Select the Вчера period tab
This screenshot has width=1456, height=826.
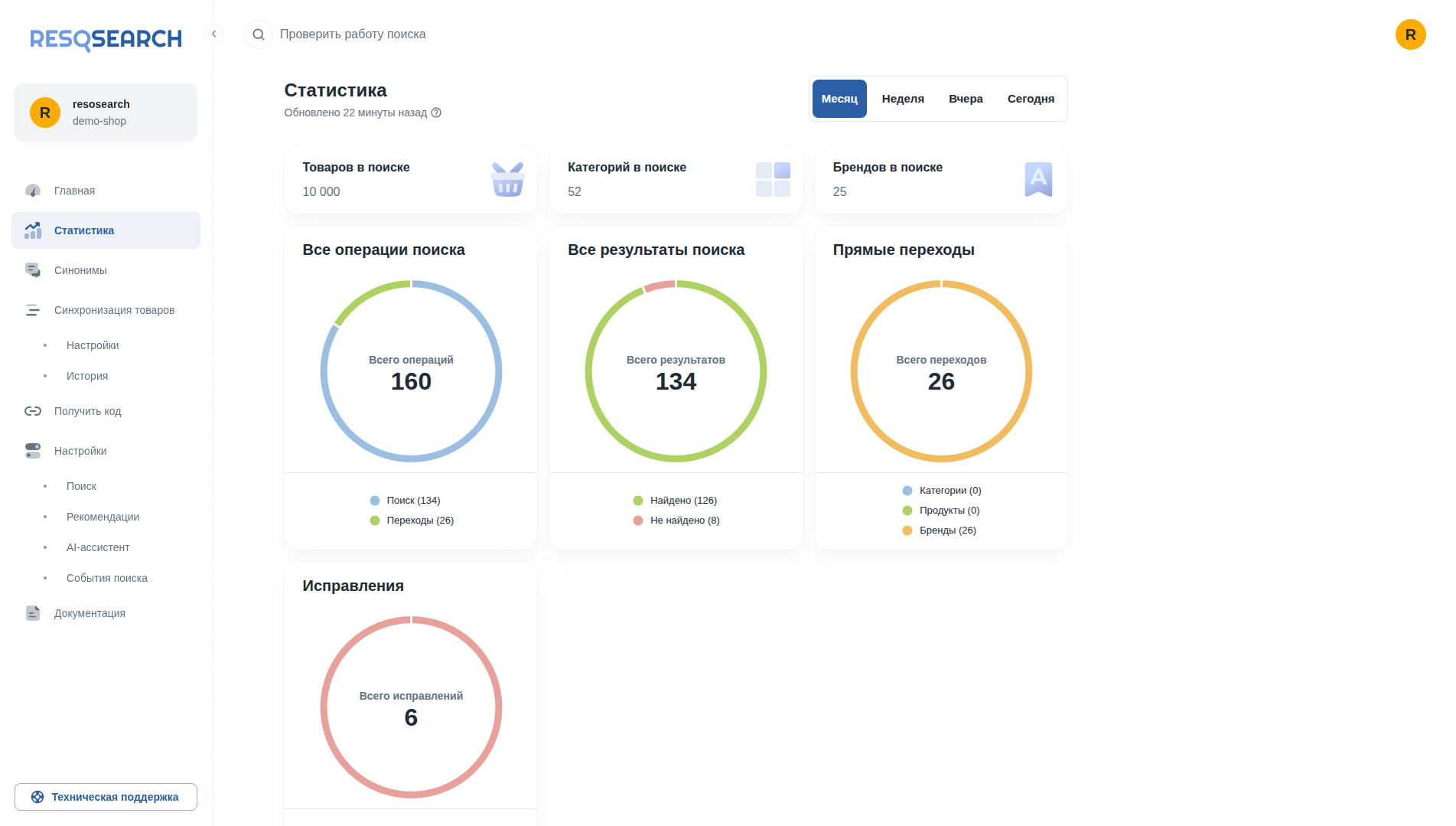[966, 99]
